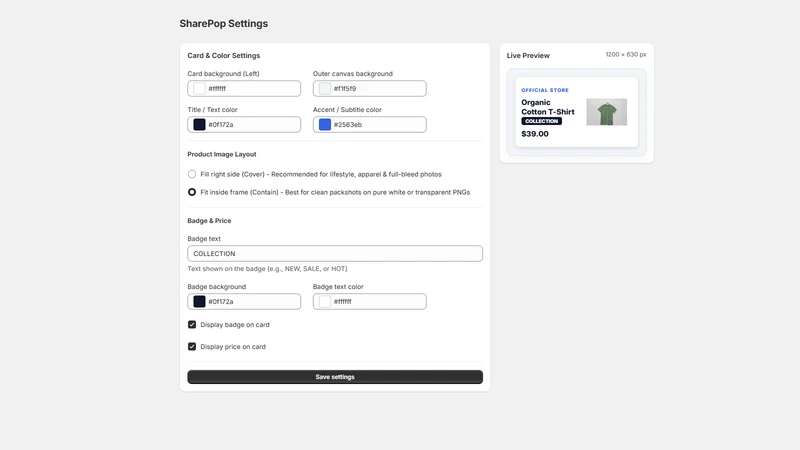The width and height of the screenshot is (800, 450).
Task: Open Badge background color swatch
Action: (x=199, y=302)
